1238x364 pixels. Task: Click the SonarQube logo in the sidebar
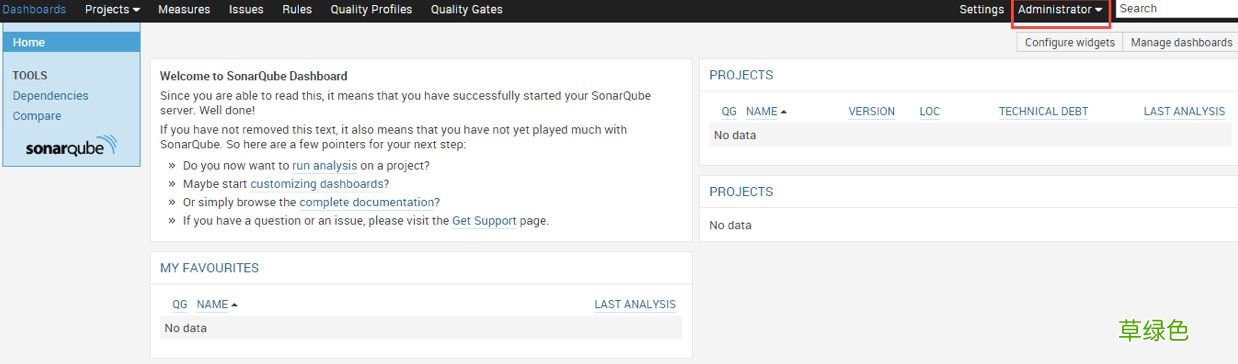pos(71,147)
